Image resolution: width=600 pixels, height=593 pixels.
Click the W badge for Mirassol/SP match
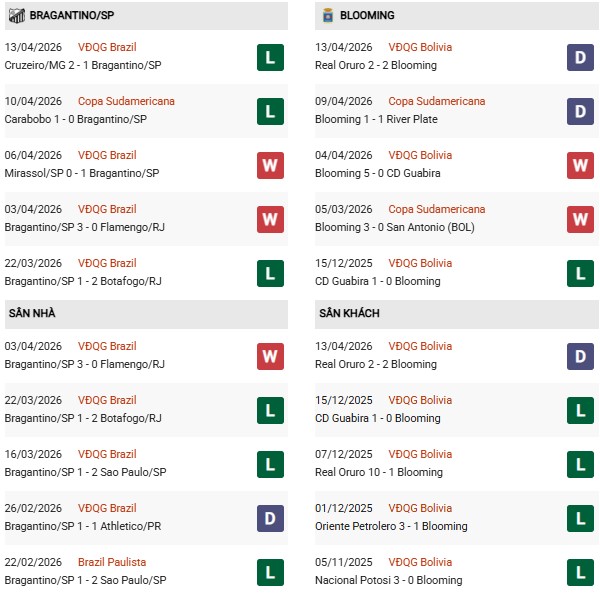click(x=270, y=165)
